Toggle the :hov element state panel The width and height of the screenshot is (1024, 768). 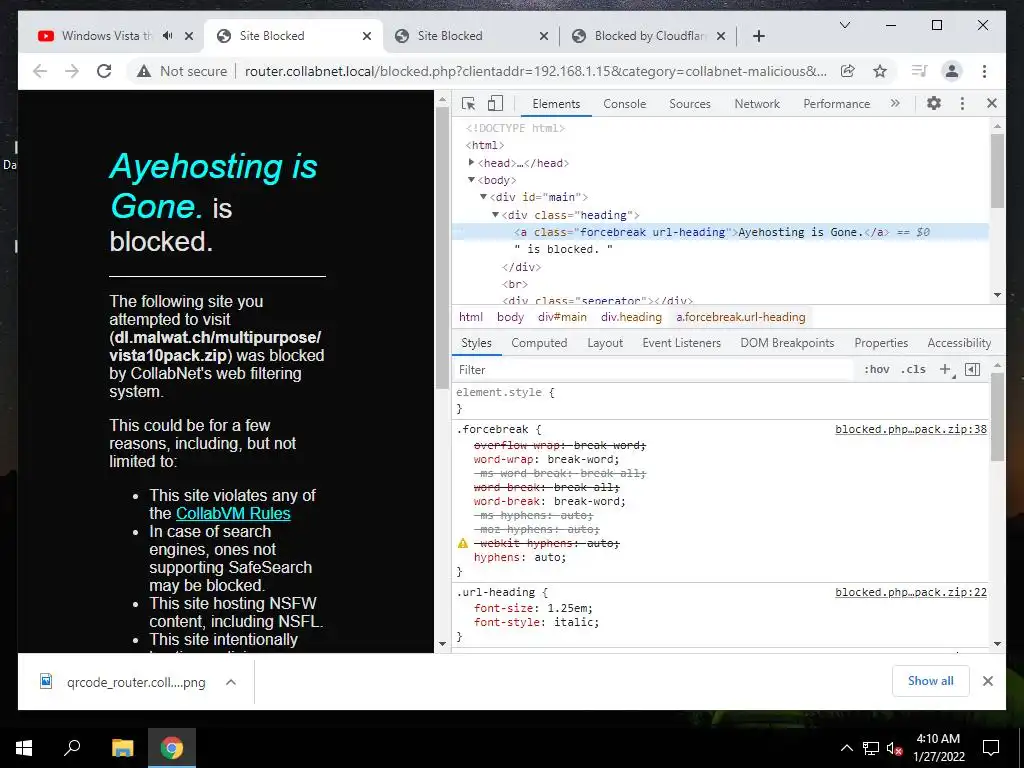876,370
